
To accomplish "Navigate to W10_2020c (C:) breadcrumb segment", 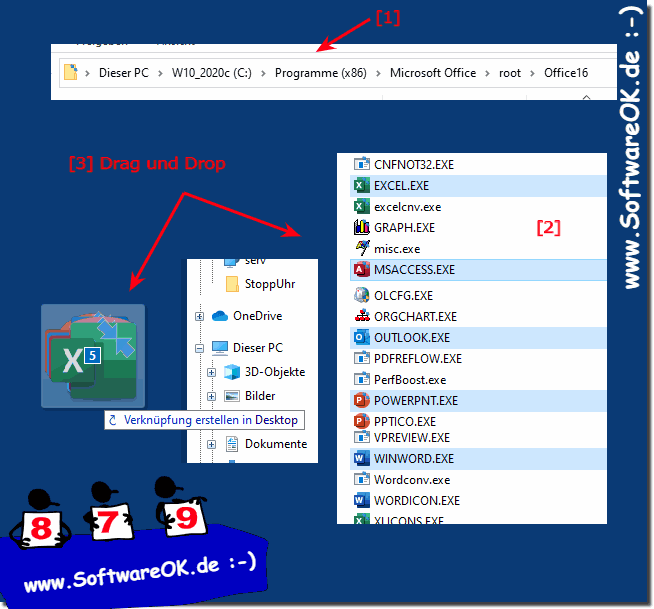I will click(x=212, y=73).
